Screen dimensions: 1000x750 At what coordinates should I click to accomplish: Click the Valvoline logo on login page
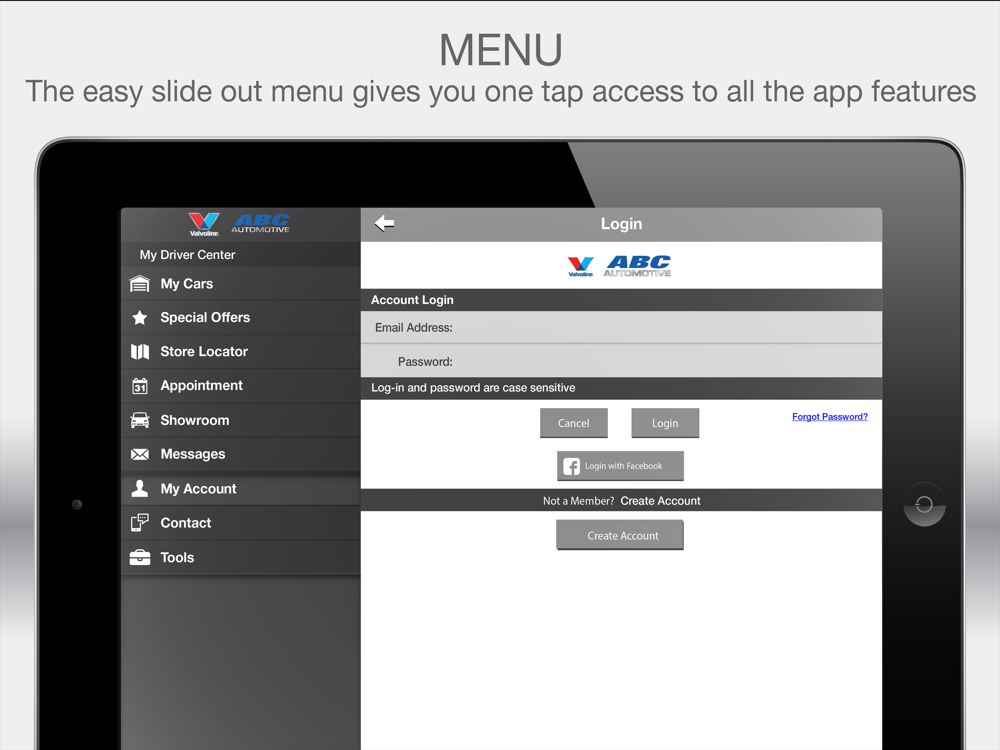click(x=580, y=266)
